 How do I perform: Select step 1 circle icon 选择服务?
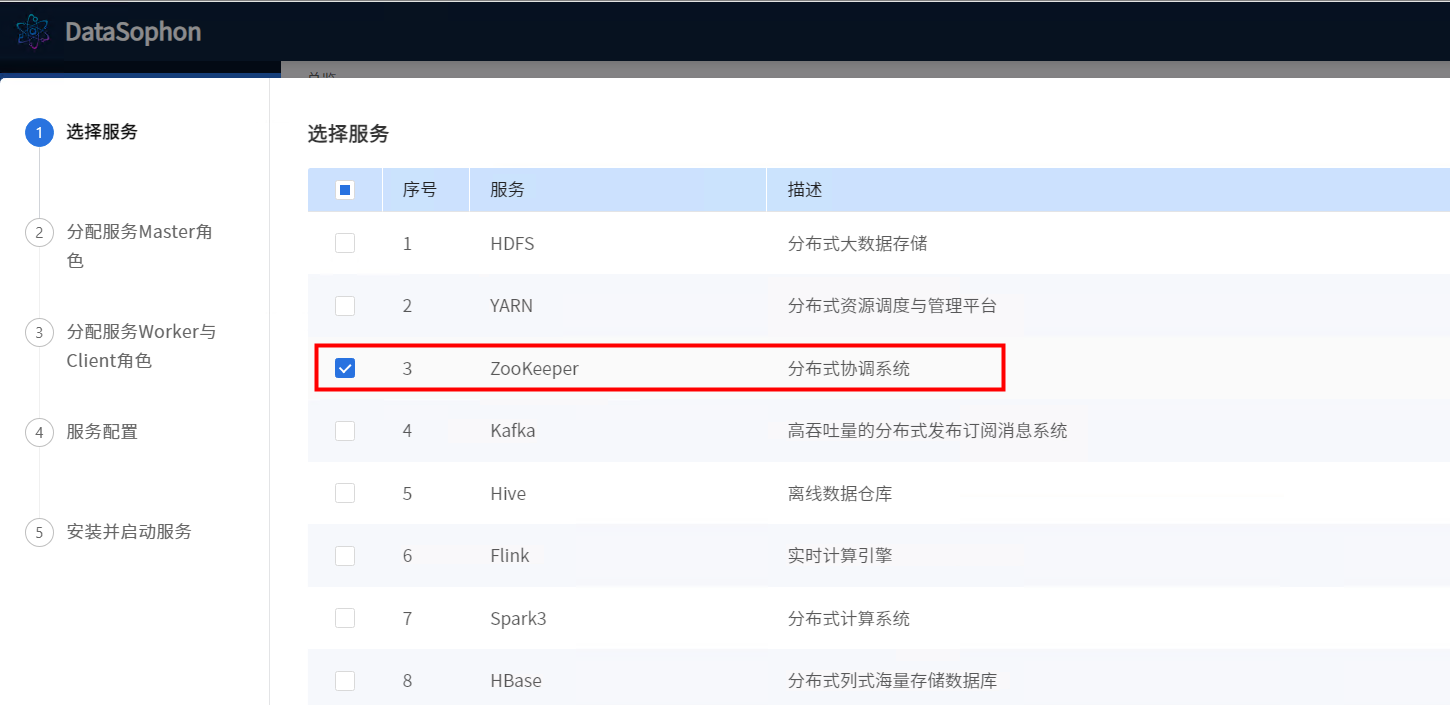pos(39,132)
